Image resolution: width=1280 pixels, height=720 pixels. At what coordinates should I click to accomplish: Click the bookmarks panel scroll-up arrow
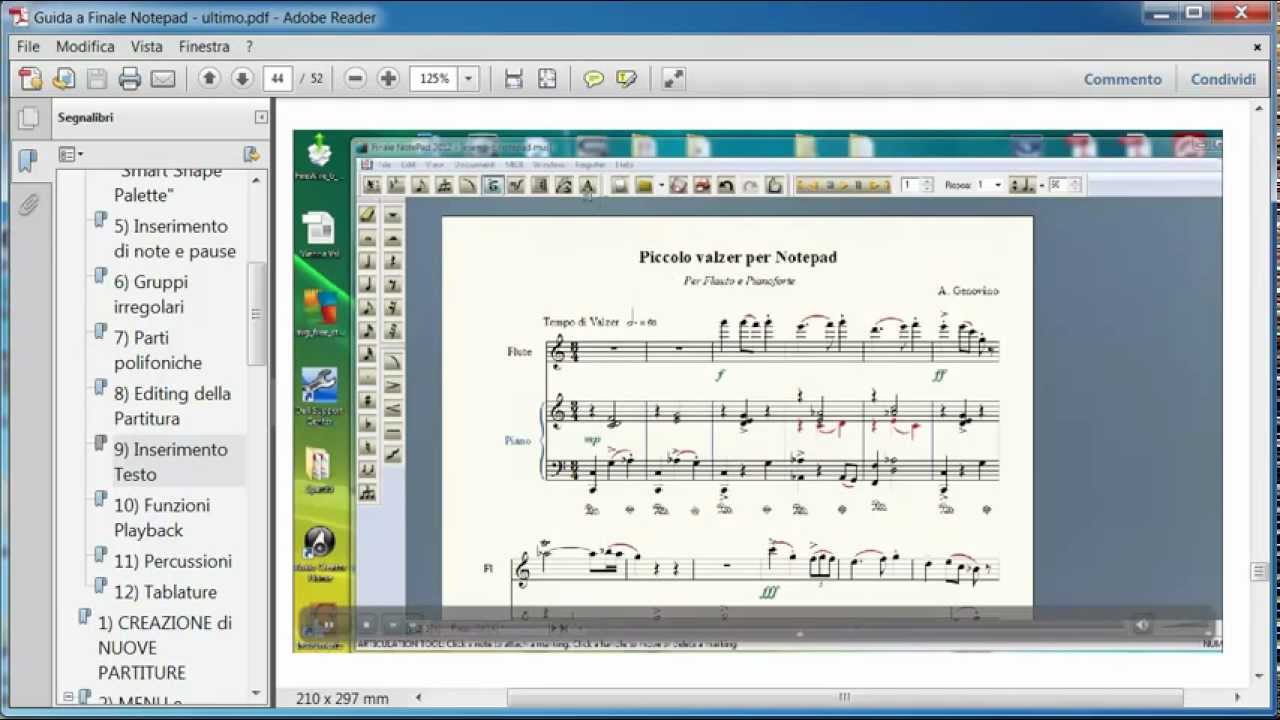(256, 181)
